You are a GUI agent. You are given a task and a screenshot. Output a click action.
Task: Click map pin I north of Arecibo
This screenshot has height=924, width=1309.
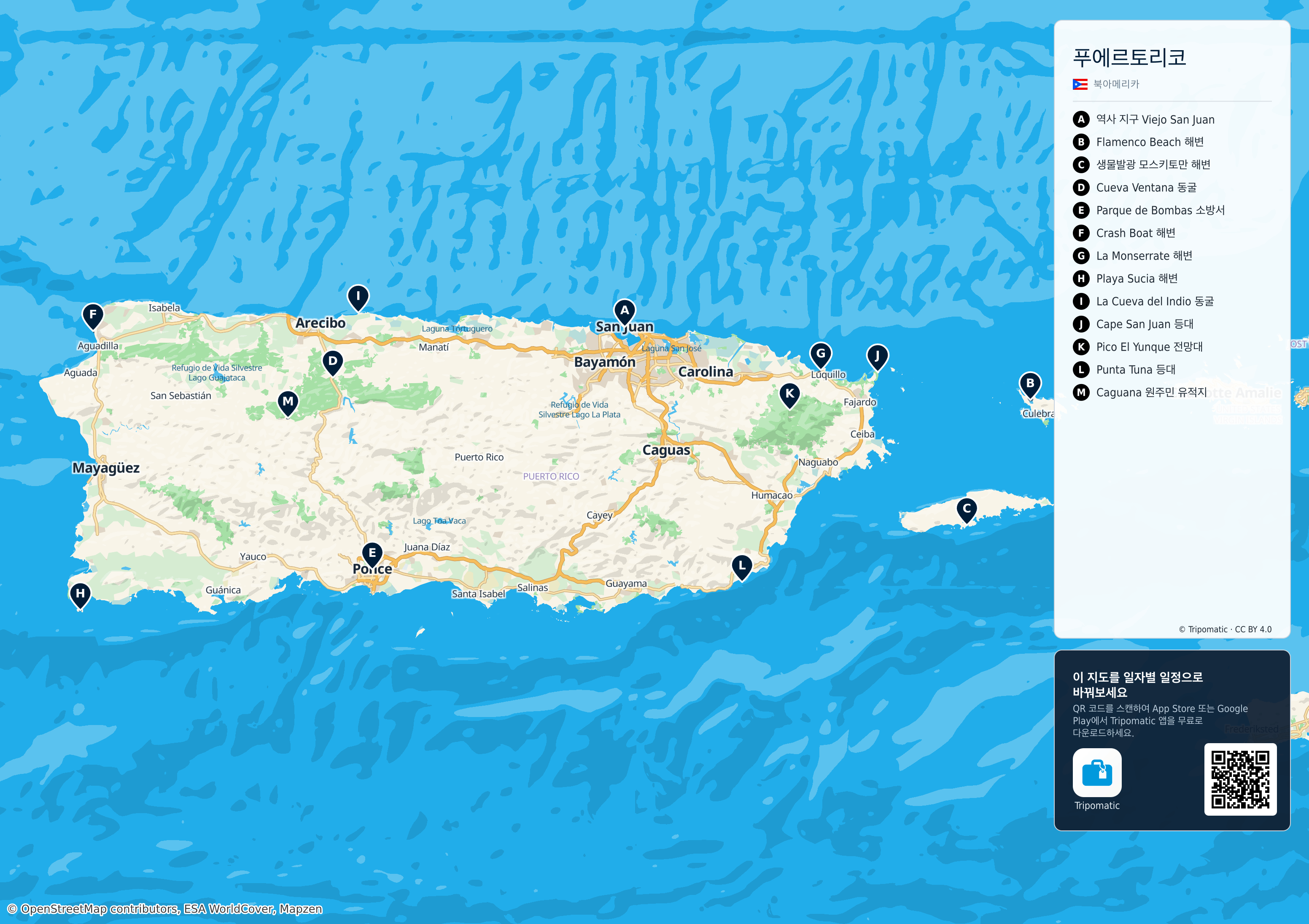click(358, 298)
